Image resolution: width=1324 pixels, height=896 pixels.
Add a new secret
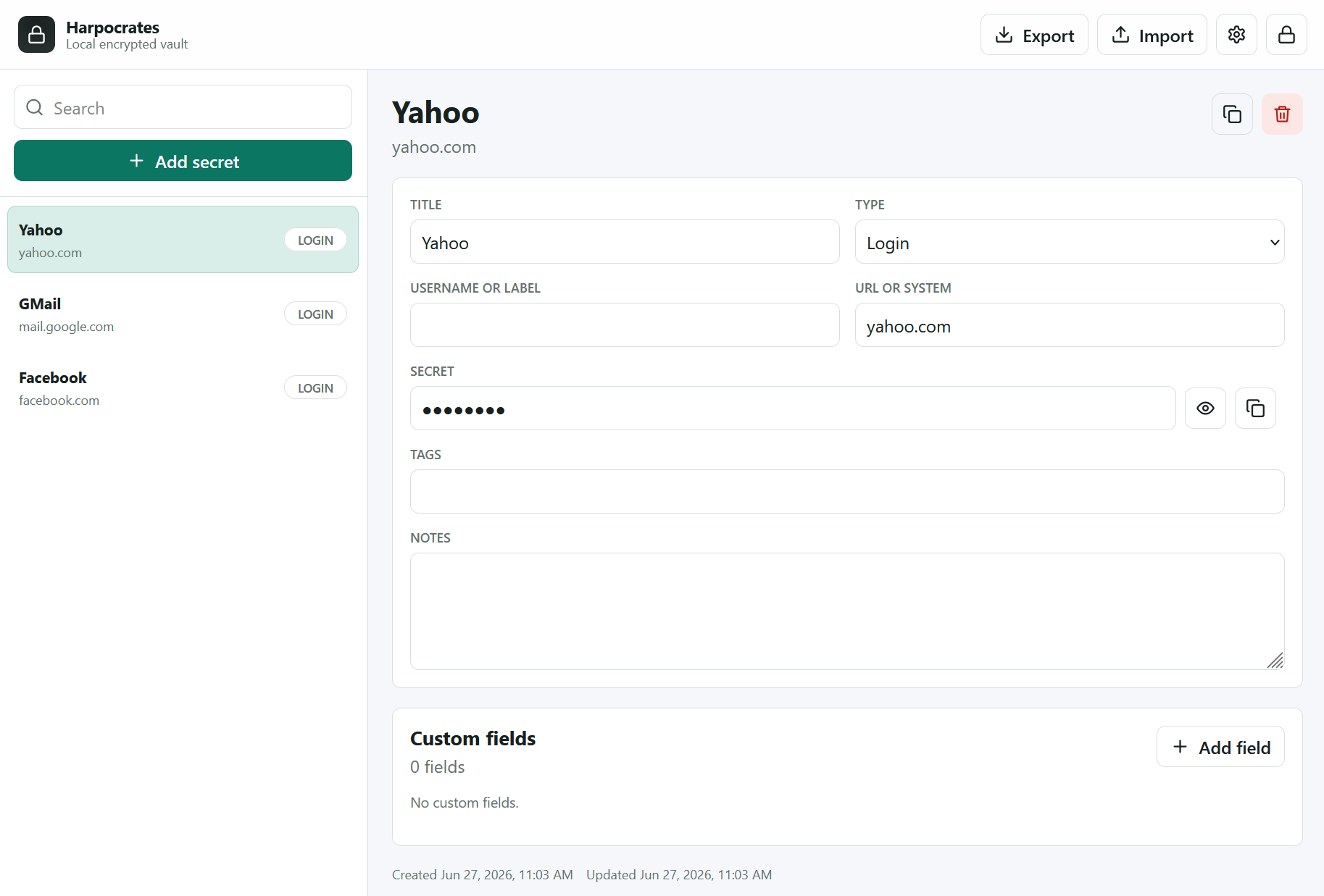(183, 161)
